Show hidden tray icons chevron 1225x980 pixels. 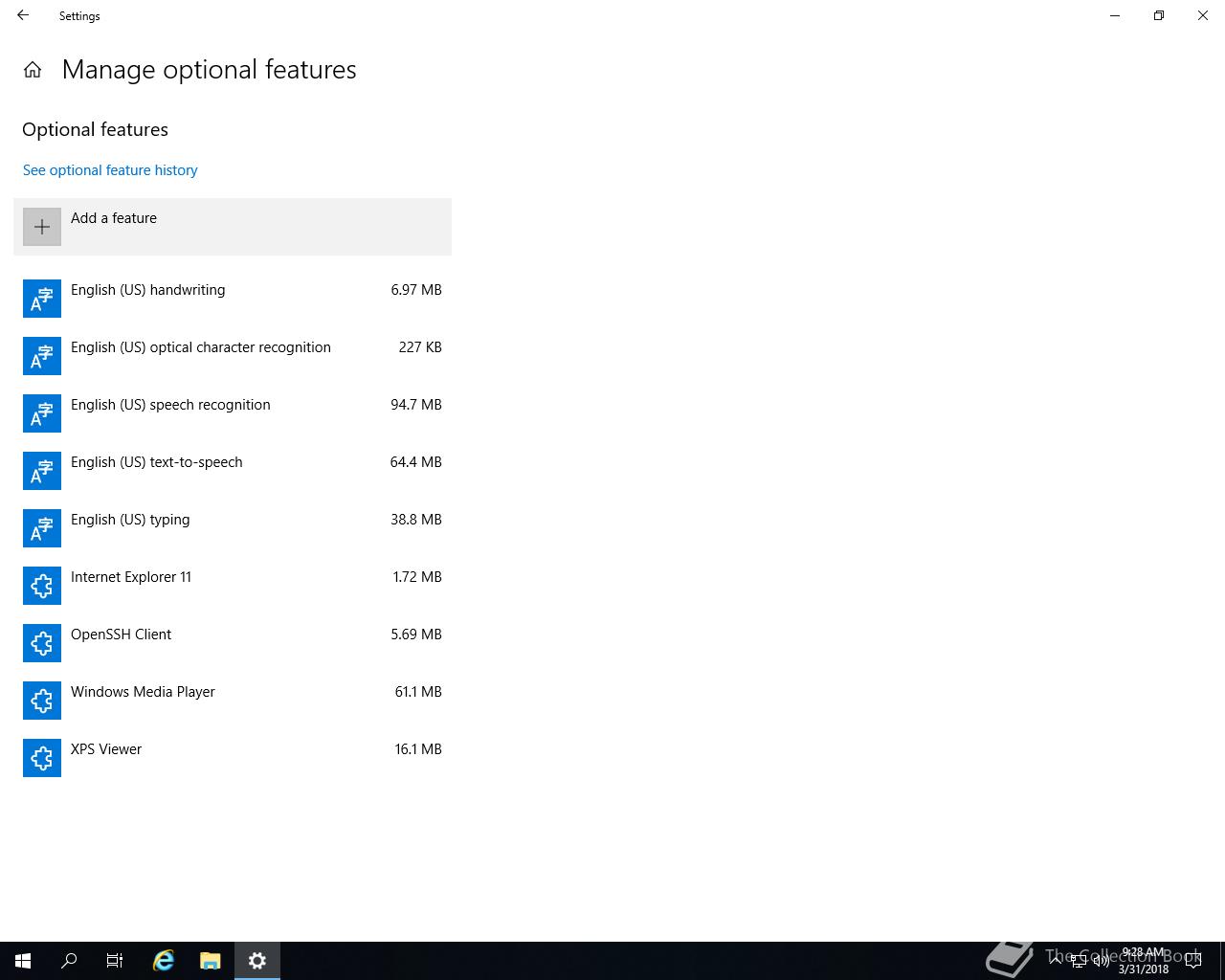click(1056, 961)
